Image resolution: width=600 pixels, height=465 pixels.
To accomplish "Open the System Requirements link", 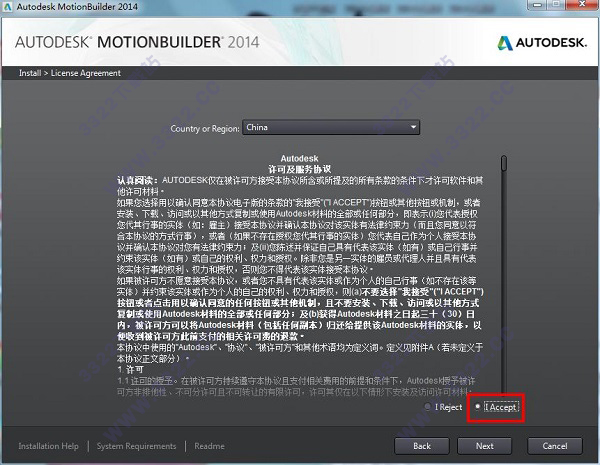I will tap(136, 446).
